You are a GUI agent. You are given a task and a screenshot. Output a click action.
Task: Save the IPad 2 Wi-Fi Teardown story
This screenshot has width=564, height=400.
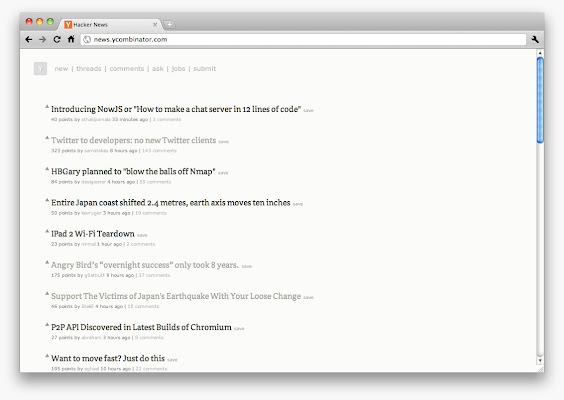pyautogui.click(x=142, y=235)
